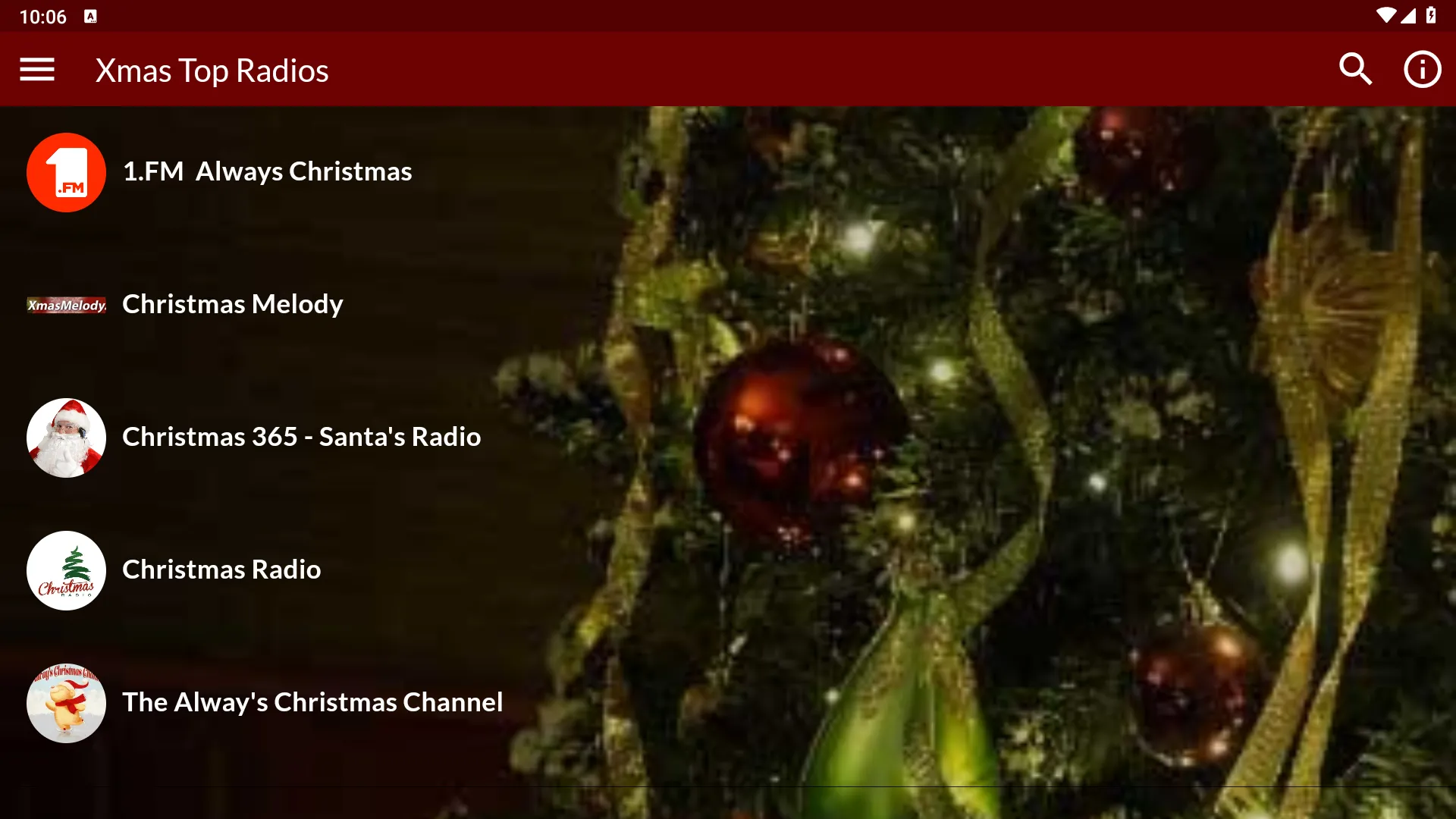The width and height of the screenshot is (1456, 819).
Task: Expand The Alway's Christmas Channel entry
Action: pos(312,700)
